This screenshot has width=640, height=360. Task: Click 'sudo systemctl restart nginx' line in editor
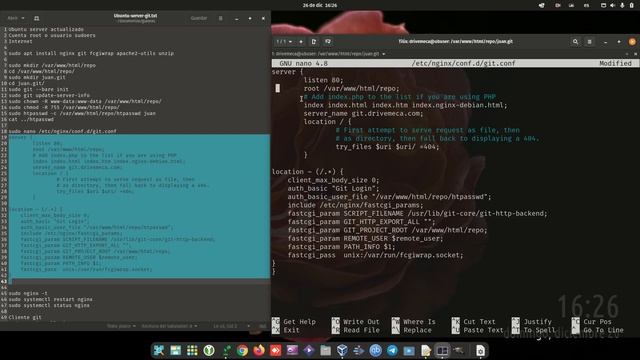pos(50,300)
